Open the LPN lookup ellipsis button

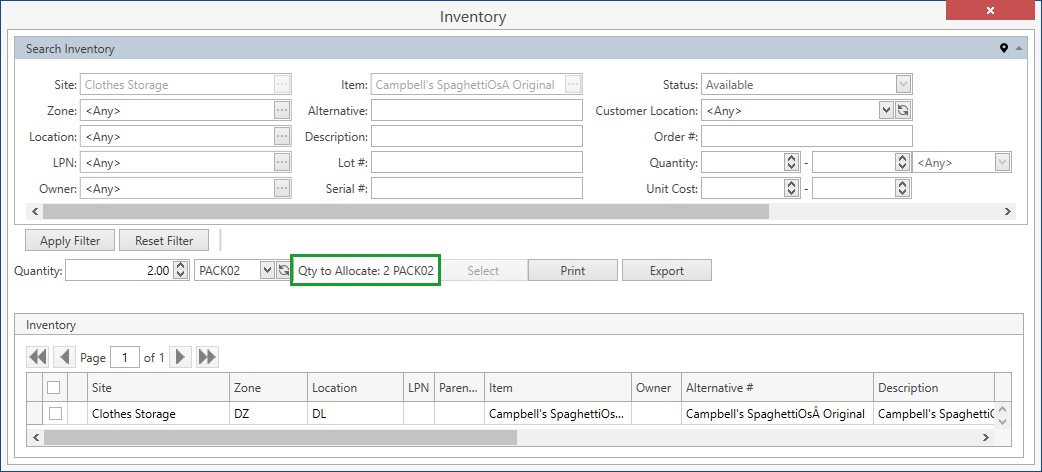(x=282, y=162)
